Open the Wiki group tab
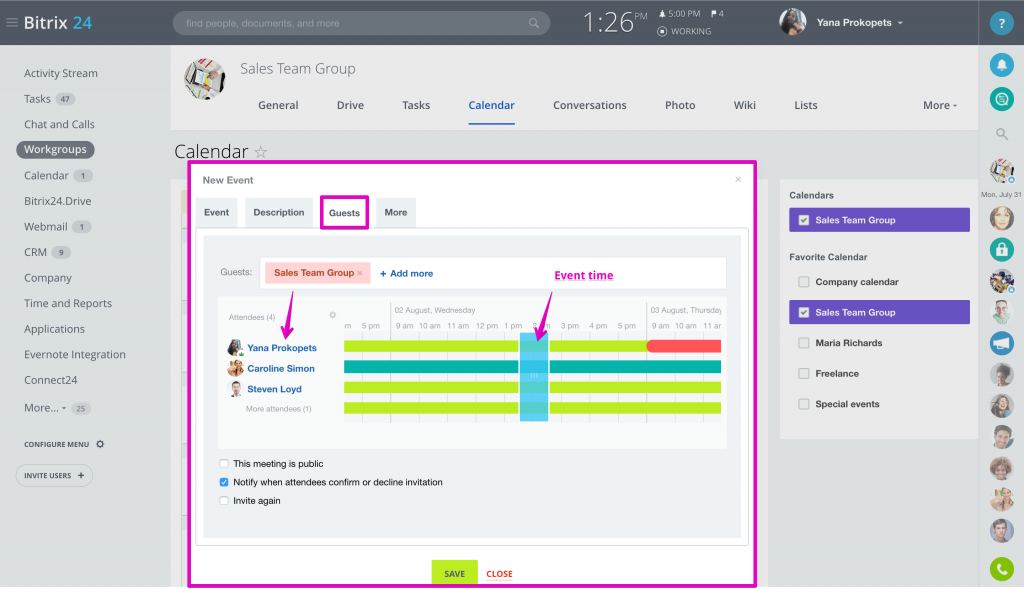1024x589 pixels. click(x=744, y=105)
